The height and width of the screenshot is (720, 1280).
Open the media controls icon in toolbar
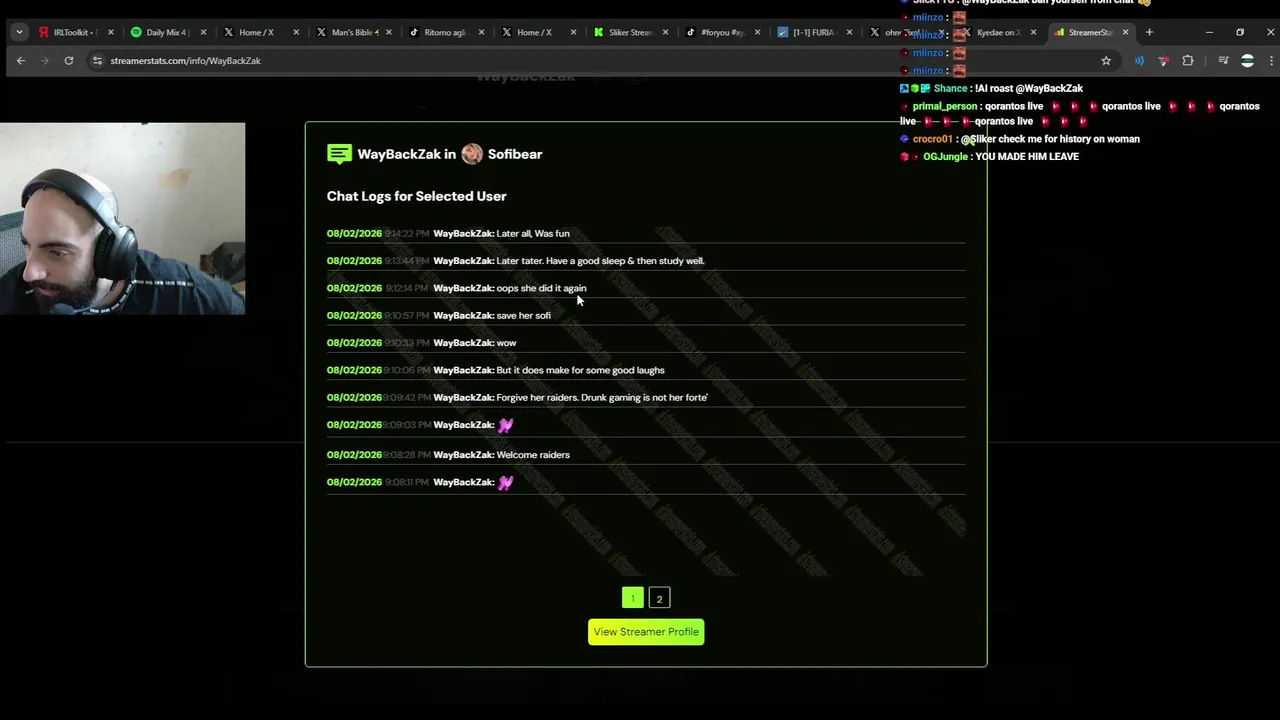pyautogui.click(x=1223, y=60)
